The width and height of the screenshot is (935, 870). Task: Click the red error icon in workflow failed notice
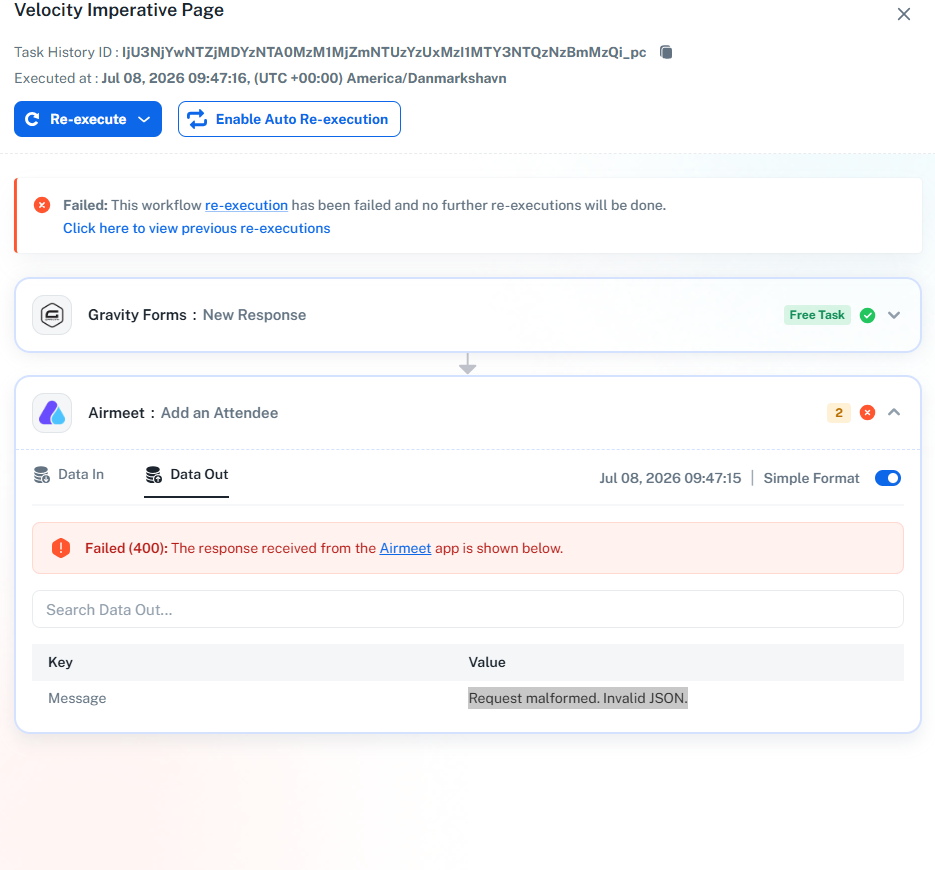pyautogui.click(x=42, y=205)
